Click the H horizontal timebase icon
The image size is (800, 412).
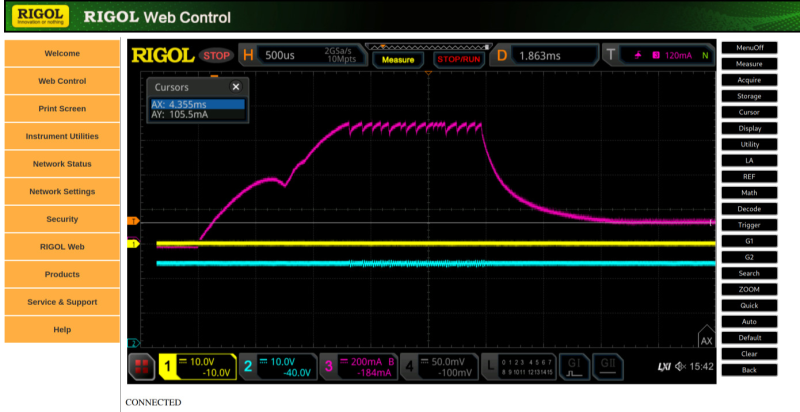(248, 56)
